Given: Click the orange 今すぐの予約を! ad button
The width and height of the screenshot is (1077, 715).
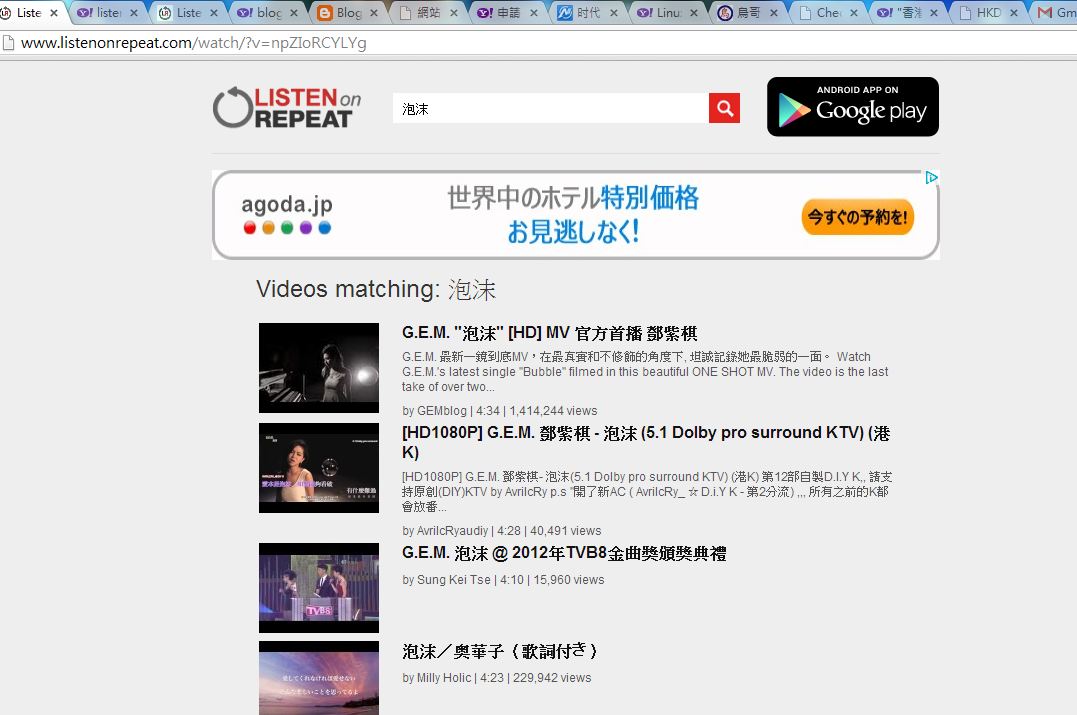Looking at the screenshot, I should pos(859,216).
